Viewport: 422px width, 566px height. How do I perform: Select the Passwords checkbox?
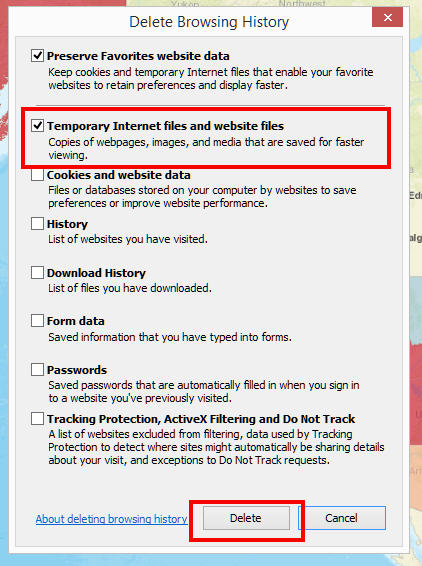[x=37, y=370]
